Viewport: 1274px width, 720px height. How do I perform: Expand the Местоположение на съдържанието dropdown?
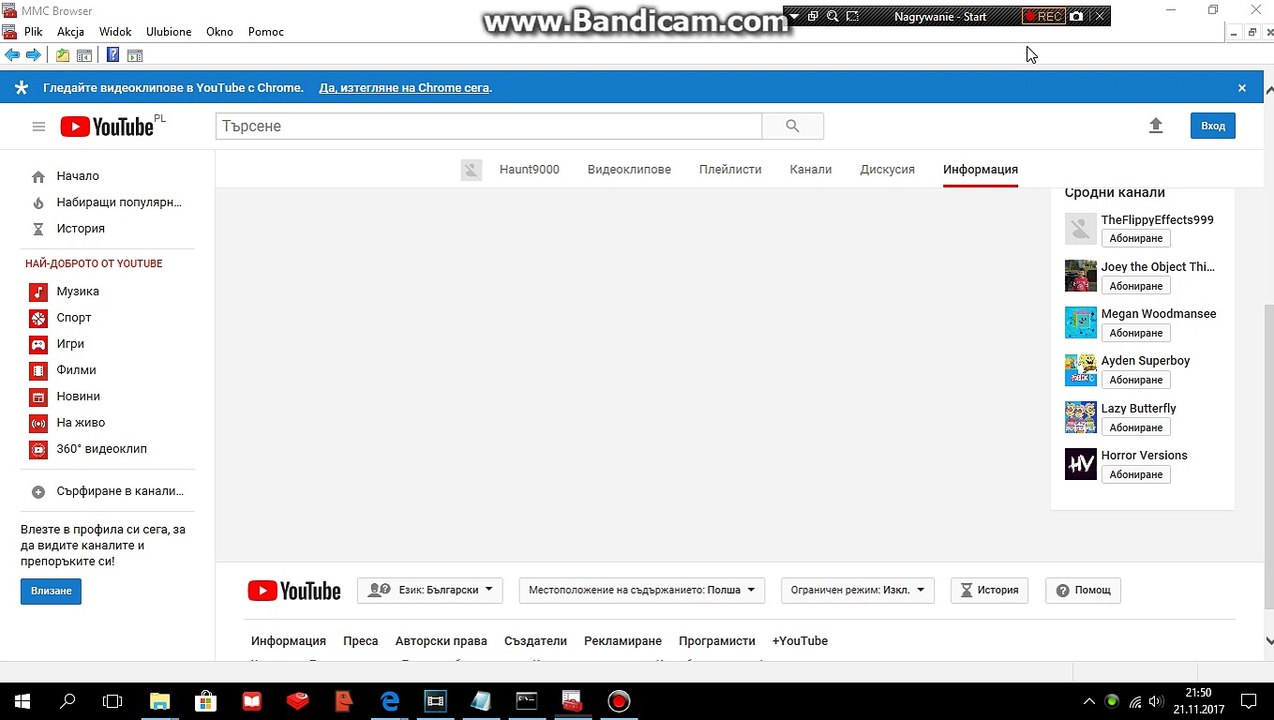pos(642,590)
